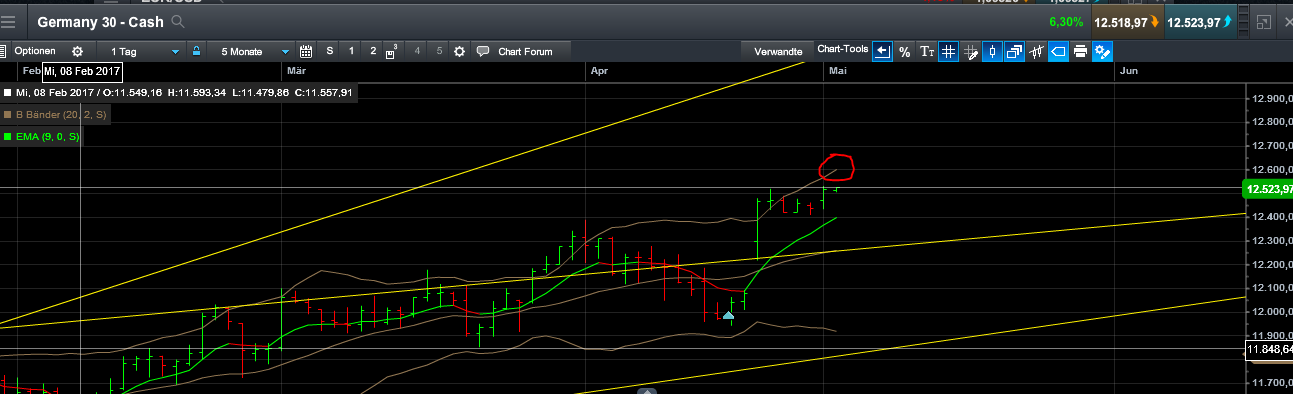Toggle the overlapping windows chart tool
1293x394 pixels.
tap(1014, 51)
